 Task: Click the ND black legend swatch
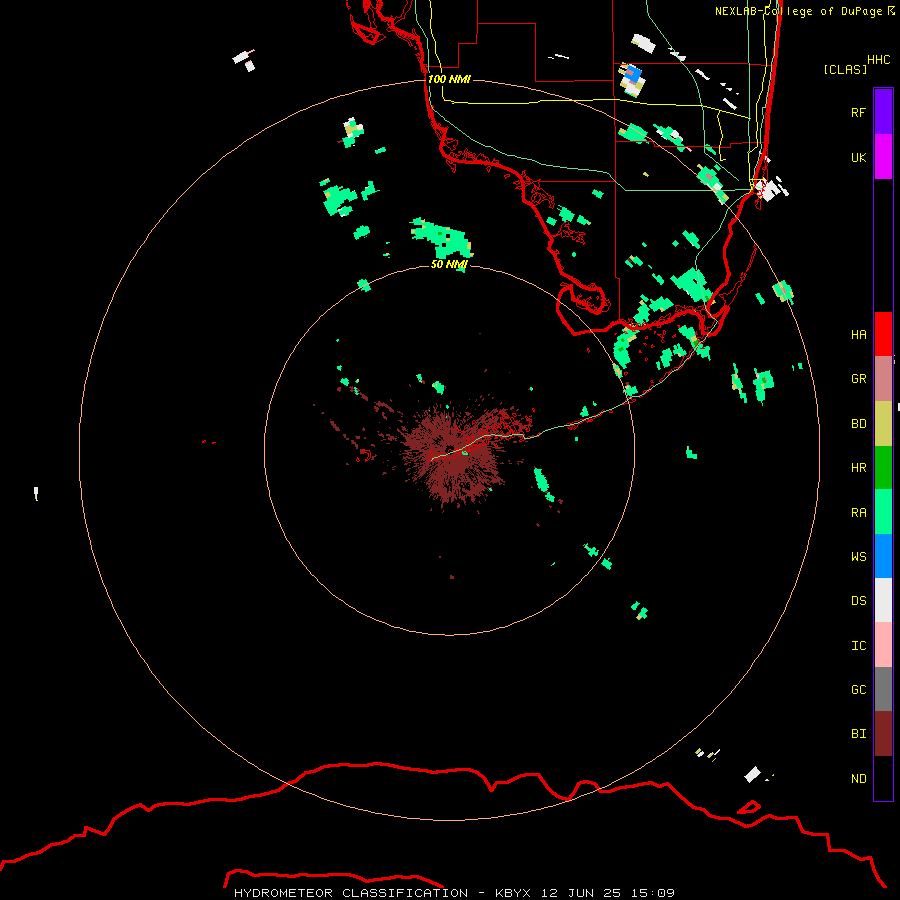click(x=883, y=778)
